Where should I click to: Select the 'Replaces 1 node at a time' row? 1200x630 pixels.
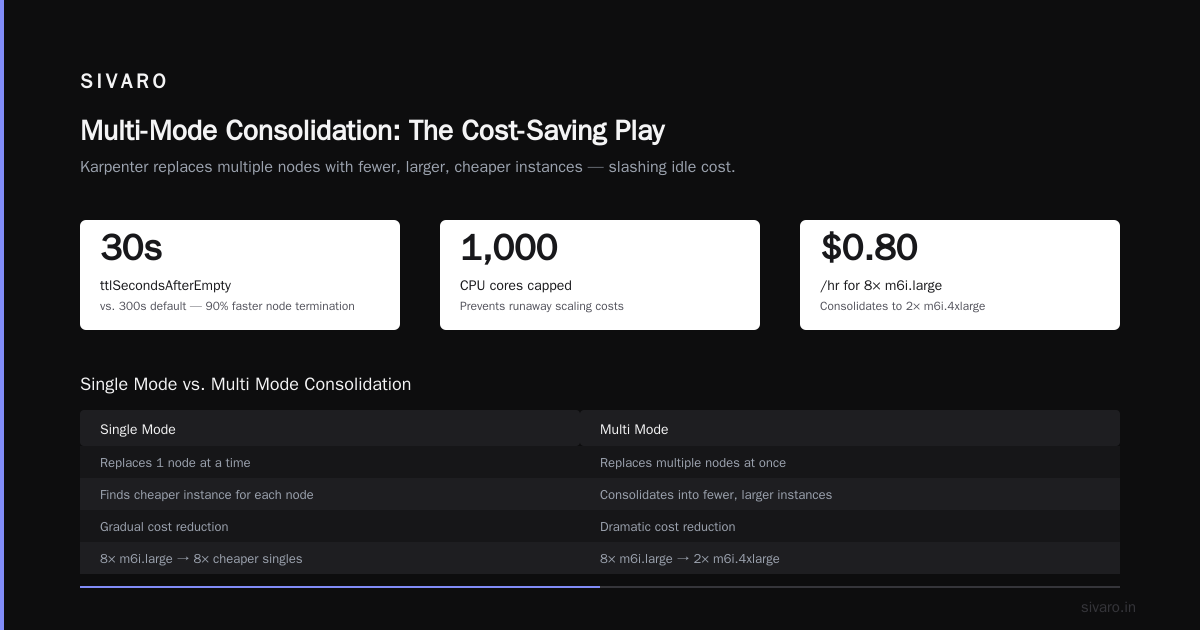coord(330,462)
